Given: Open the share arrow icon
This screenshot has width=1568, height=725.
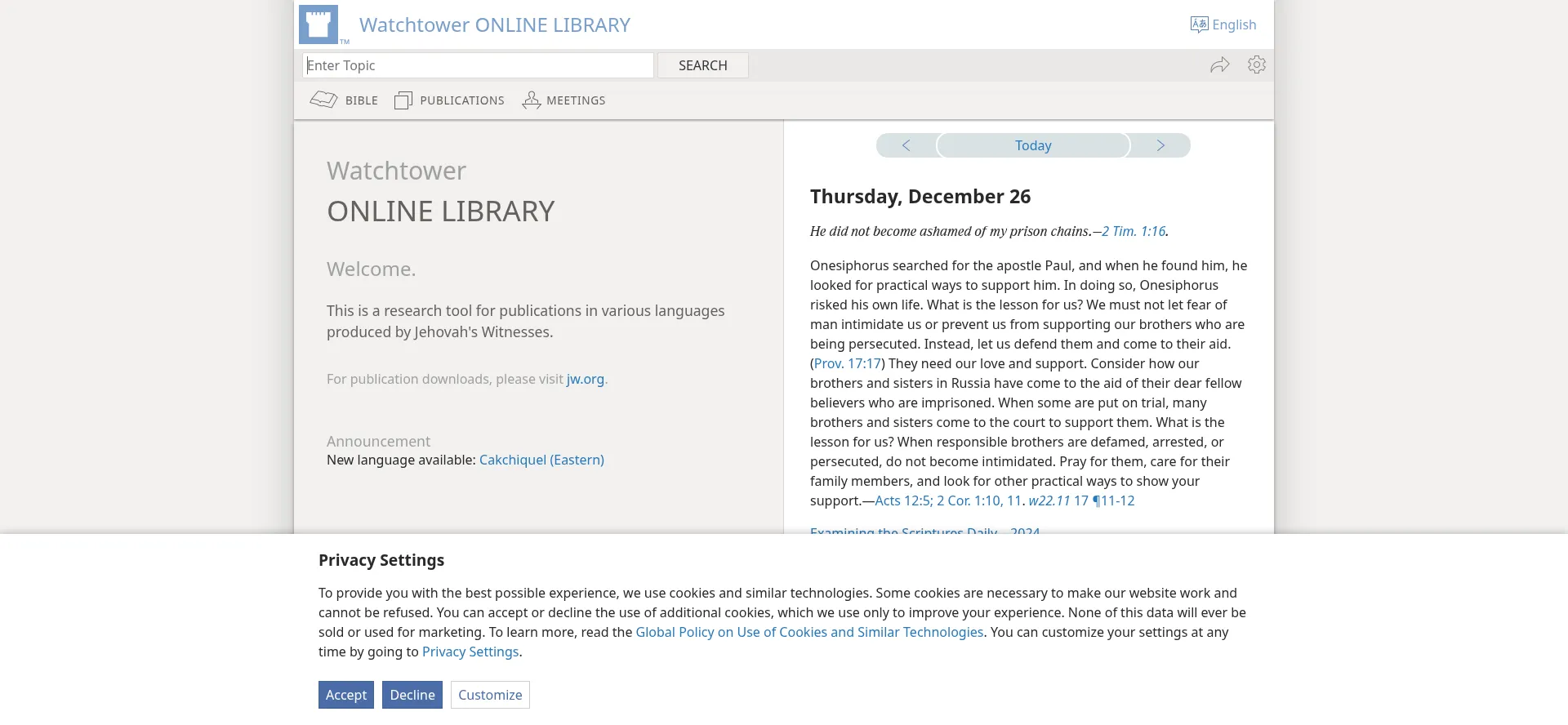Looking at the screenshot, I should tap(1219, 64).
